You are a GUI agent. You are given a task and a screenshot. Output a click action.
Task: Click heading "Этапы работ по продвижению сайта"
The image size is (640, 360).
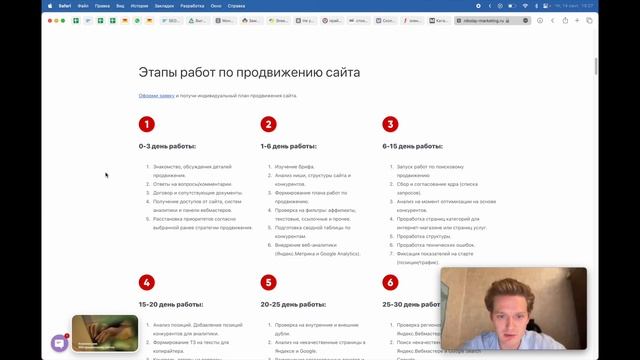(x=249, y=72)
